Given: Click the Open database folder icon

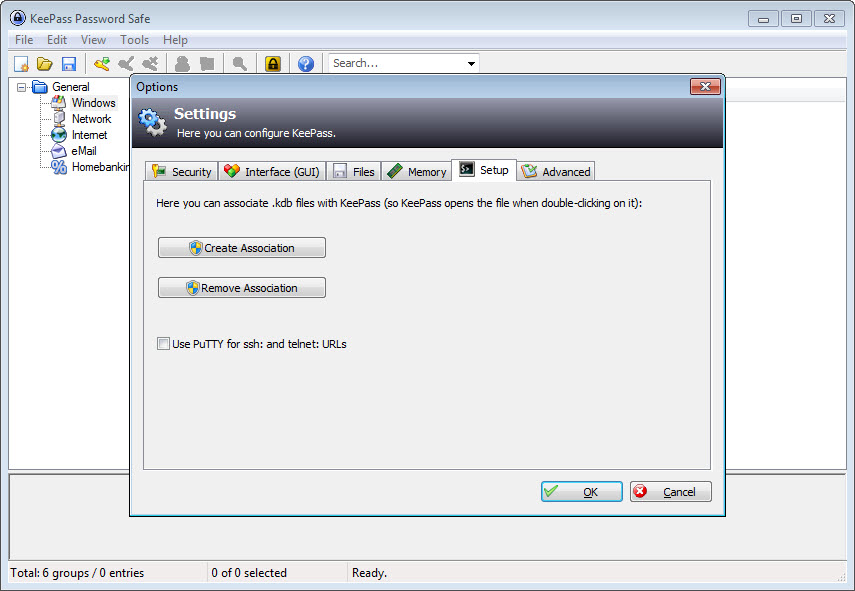Looking at the screenshot, I should click(x=45, y=64).
